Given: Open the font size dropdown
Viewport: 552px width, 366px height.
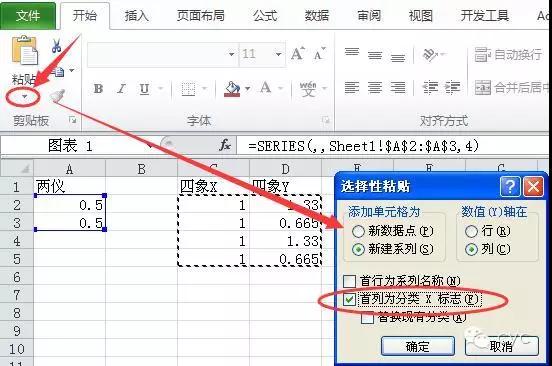Looking at the screenshot, I should (x=279, y=54).
